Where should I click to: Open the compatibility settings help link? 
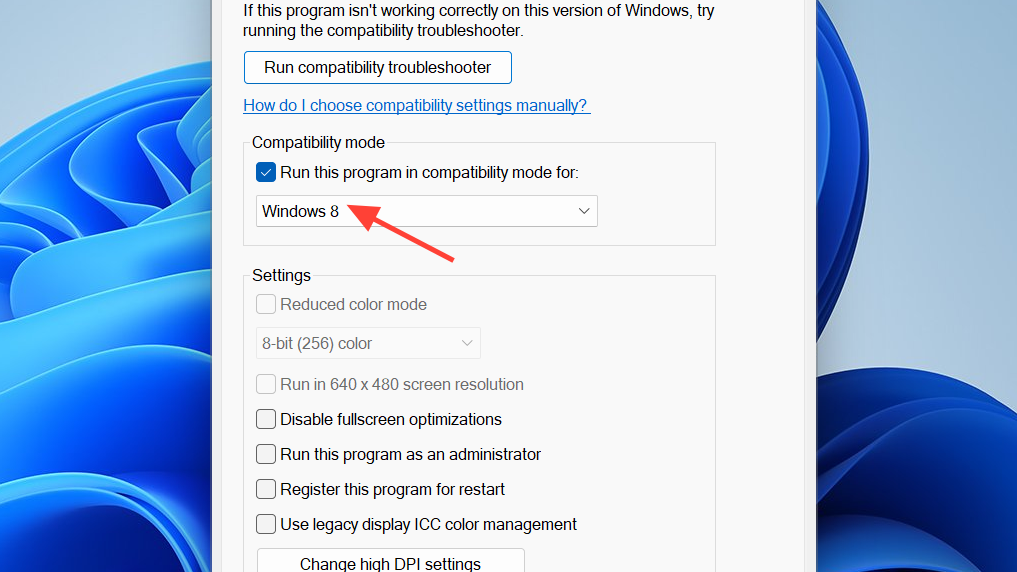(416, 105)
